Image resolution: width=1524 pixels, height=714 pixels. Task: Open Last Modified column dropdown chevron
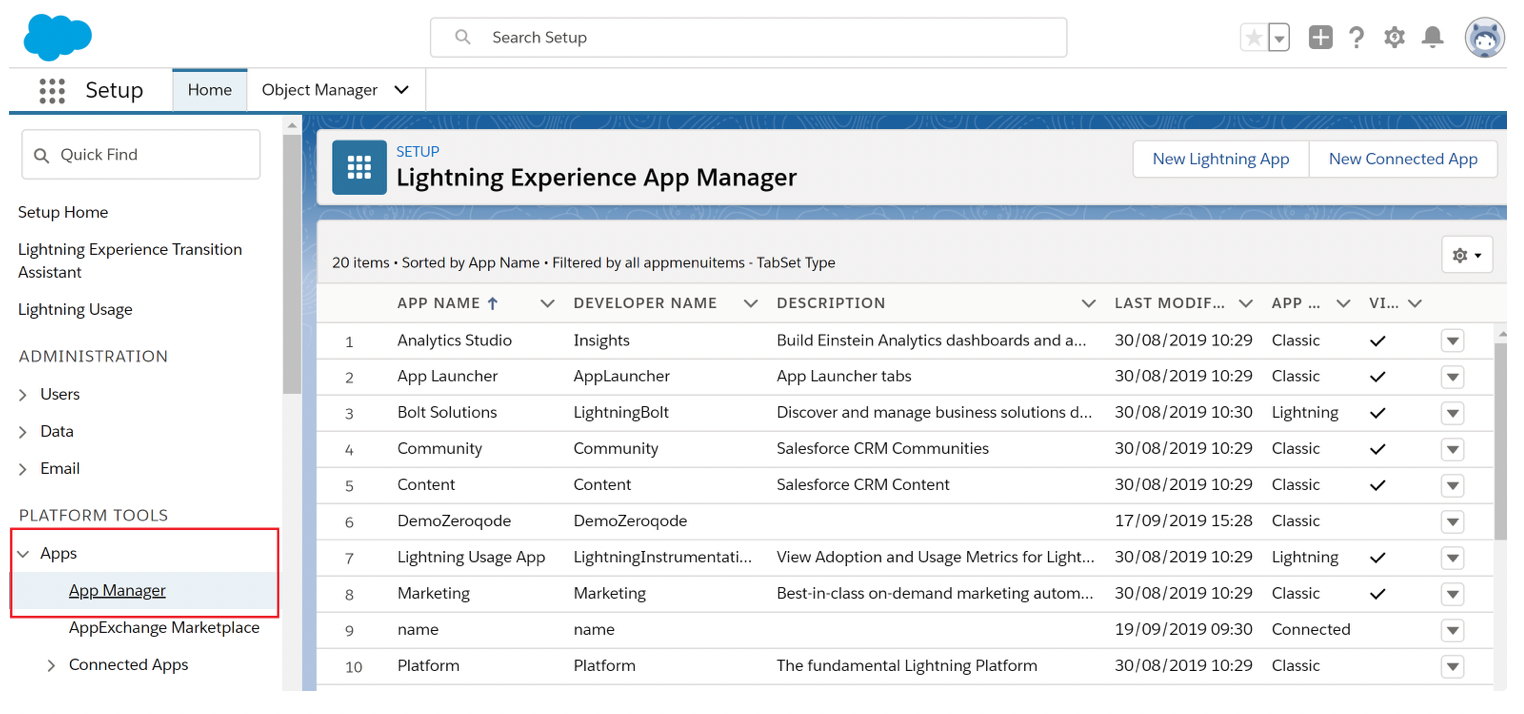(1245, 303)
